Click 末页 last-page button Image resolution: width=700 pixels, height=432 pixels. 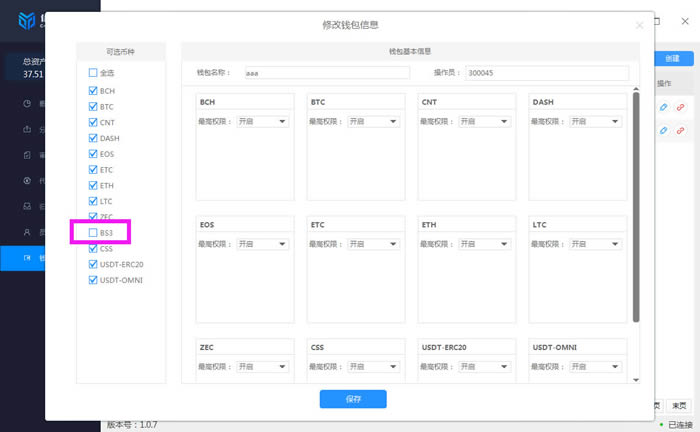(679, 406)
